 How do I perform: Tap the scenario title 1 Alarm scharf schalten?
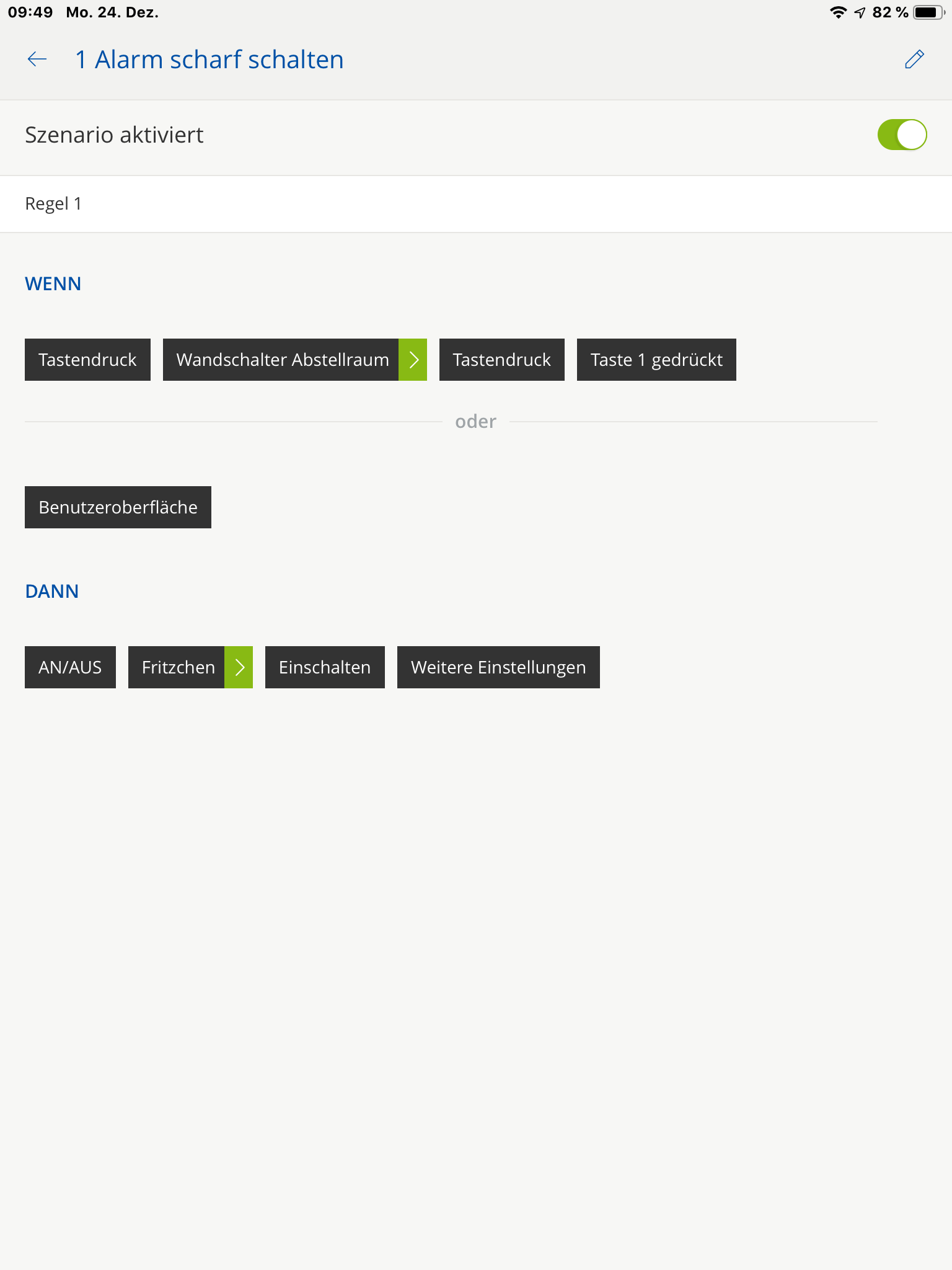209,60
